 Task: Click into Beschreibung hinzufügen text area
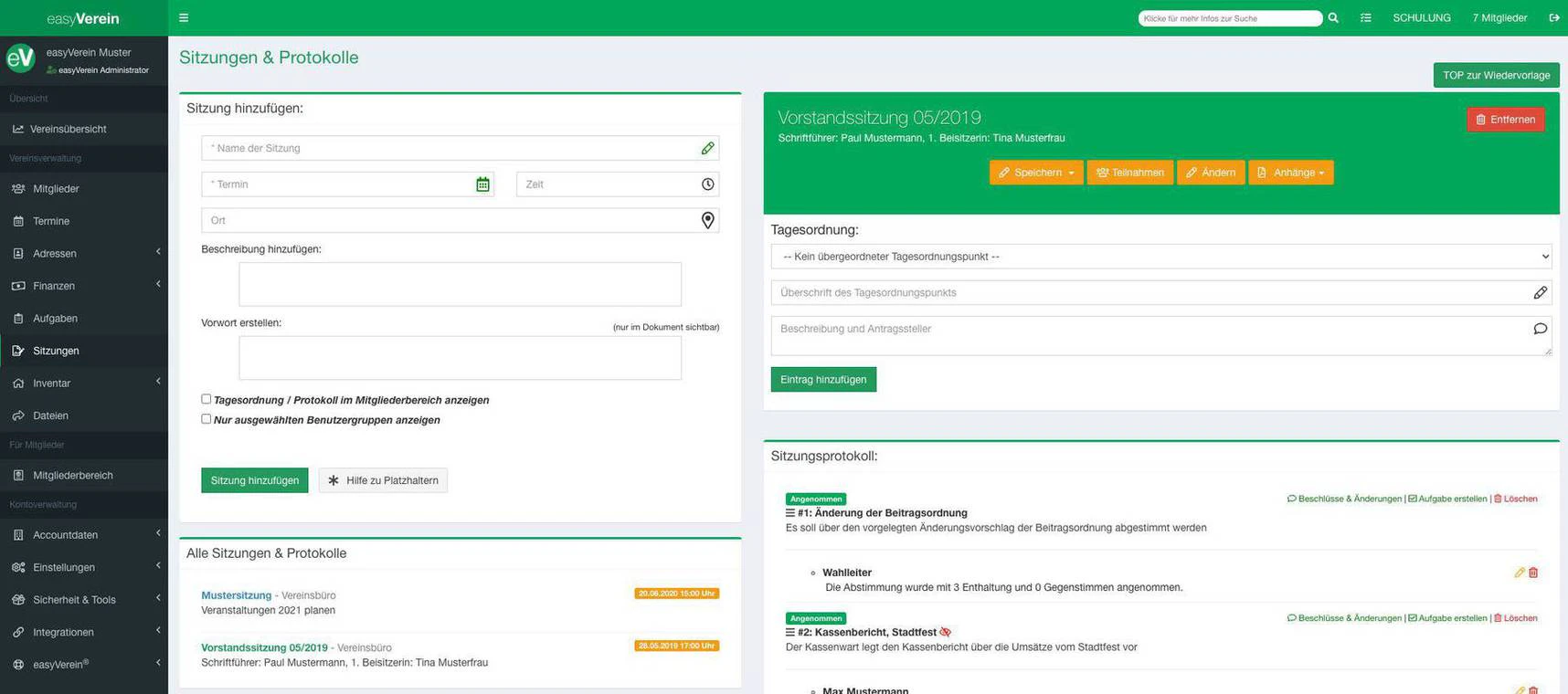pyautogui.click(x=460, y=284)
